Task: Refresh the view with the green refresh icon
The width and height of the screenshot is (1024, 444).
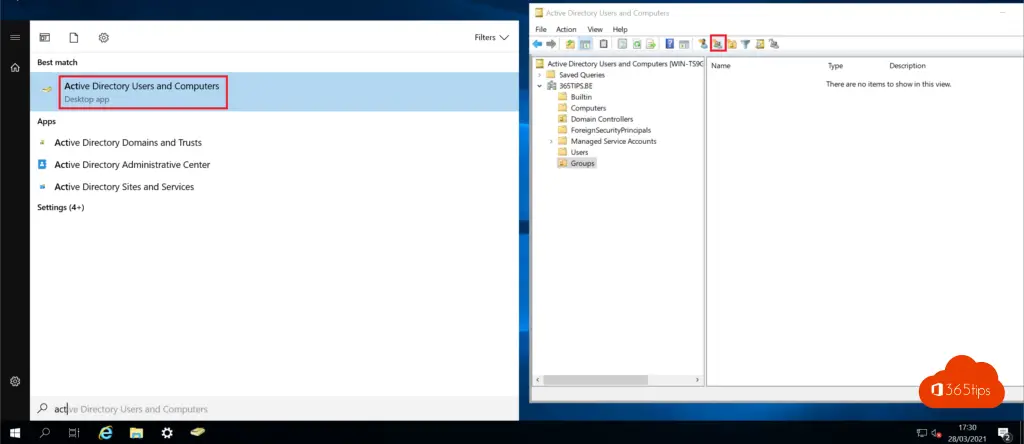Action: pyautogui.click(x=636, y=44)
